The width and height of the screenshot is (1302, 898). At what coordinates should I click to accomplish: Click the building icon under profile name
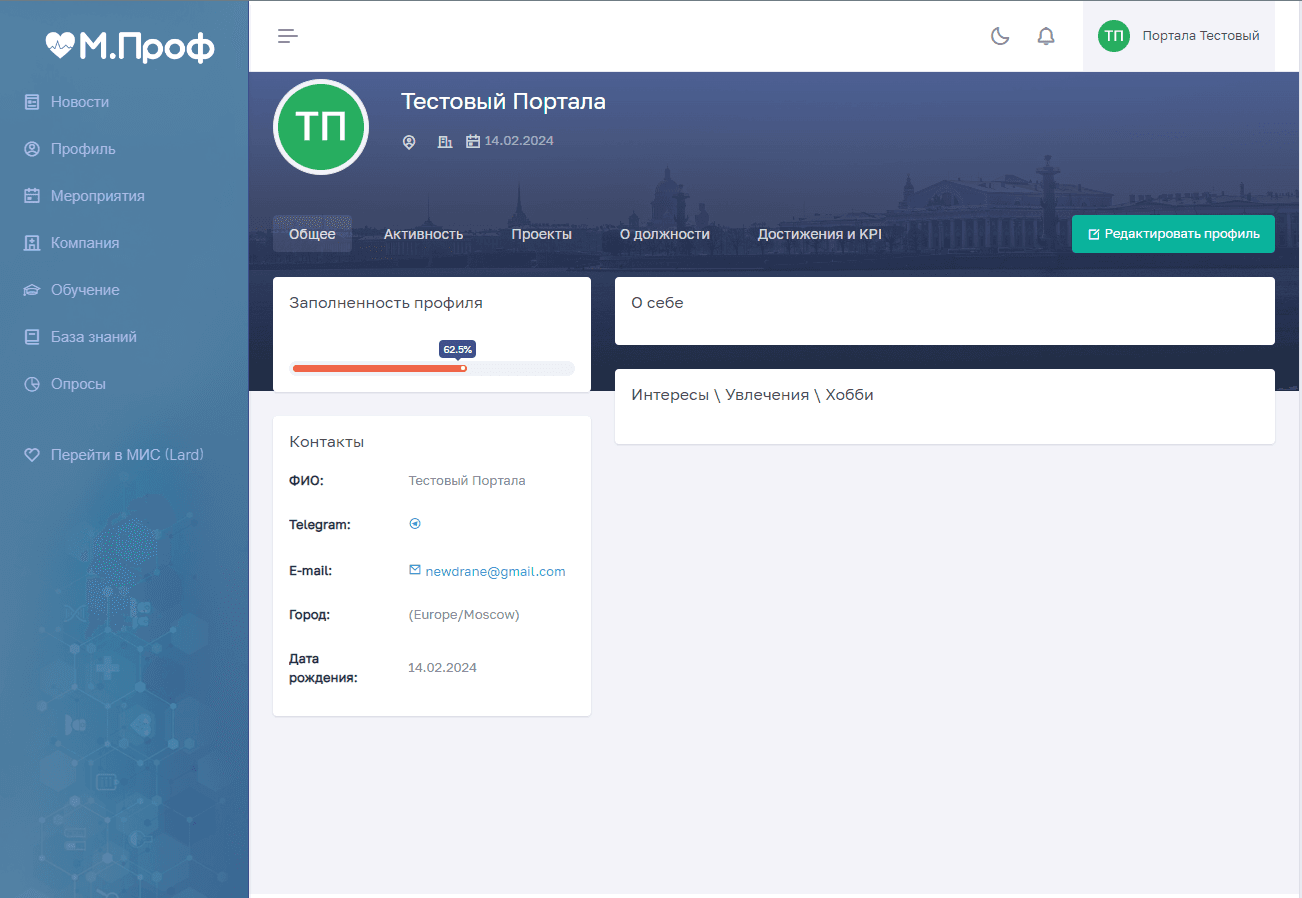445,142
